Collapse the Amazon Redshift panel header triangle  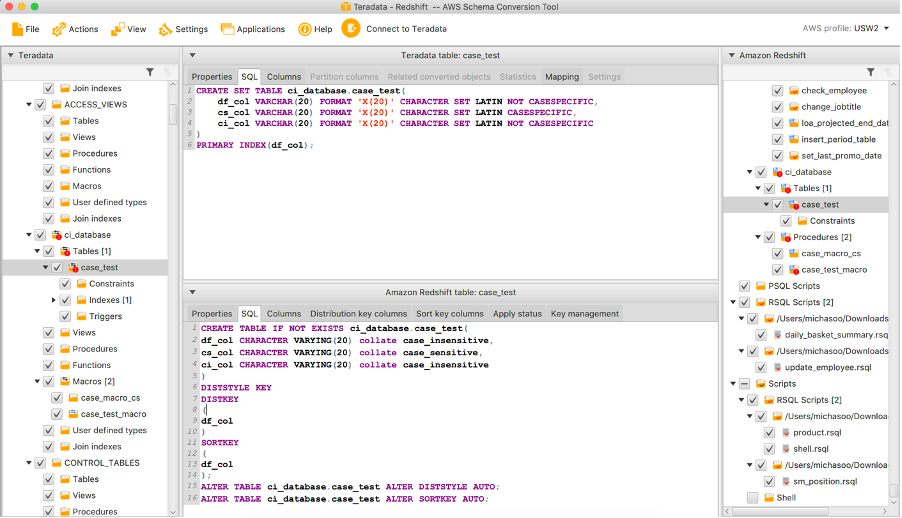(x=732, y=55)
